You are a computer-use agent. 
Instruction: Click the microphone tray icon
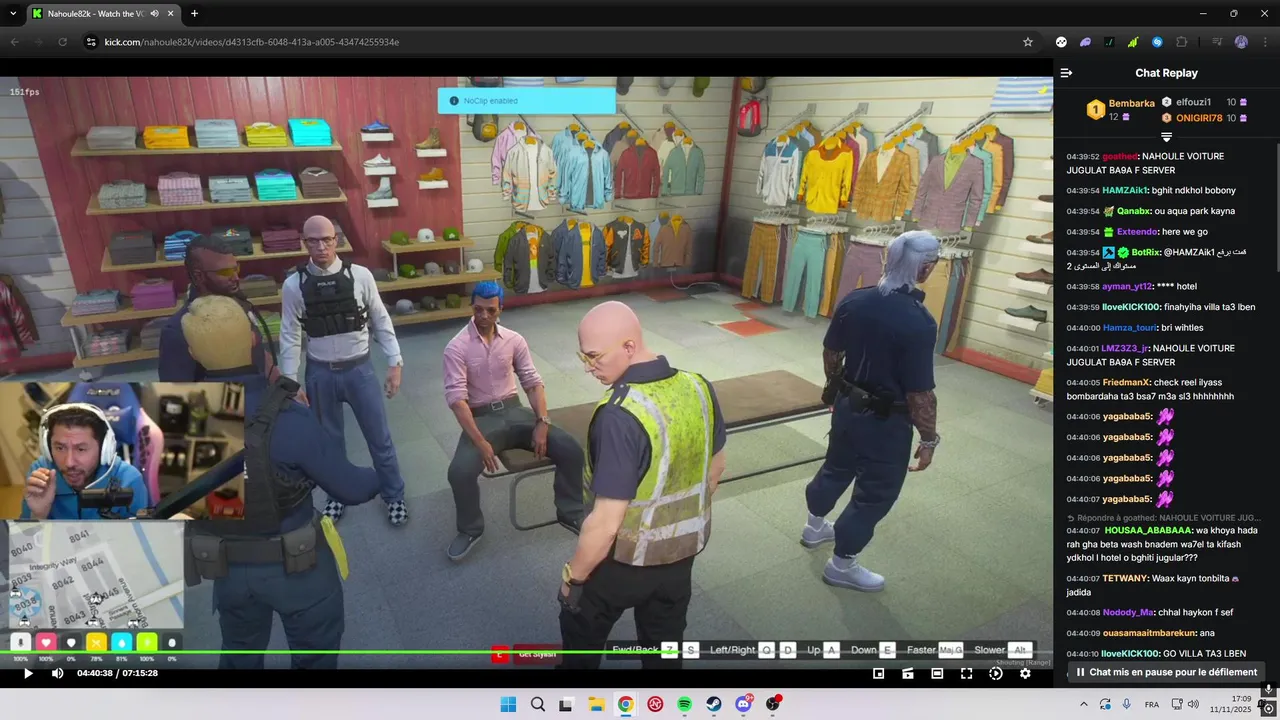click(x=1127, y=704)
